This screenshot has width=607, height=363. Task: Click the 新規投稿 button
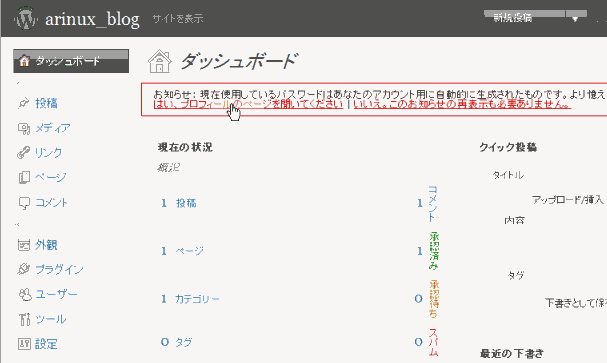click(524, 17)
